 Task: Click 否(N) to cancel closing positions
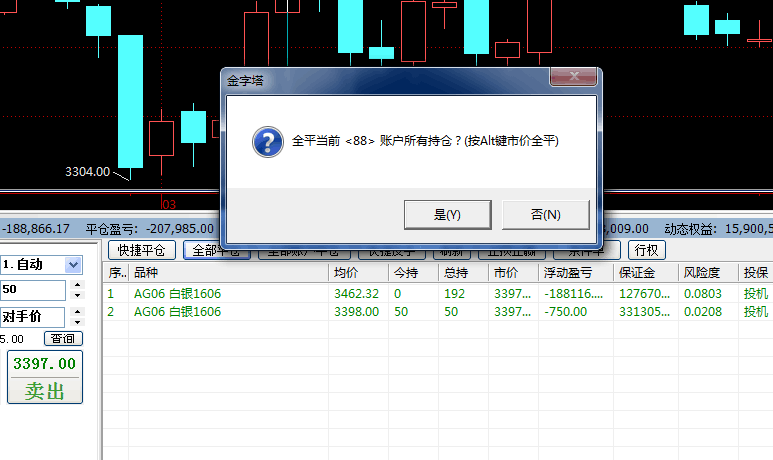pyautogui.click(x=545, y=214)
